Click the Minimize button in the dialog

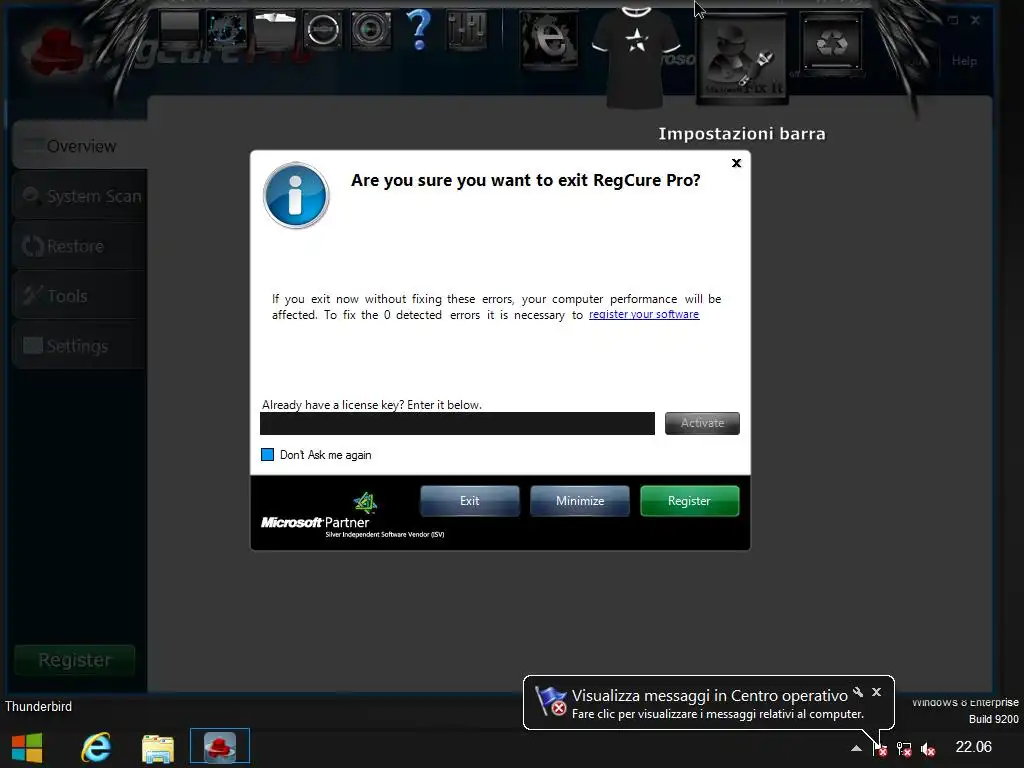(x=580, y=501)
